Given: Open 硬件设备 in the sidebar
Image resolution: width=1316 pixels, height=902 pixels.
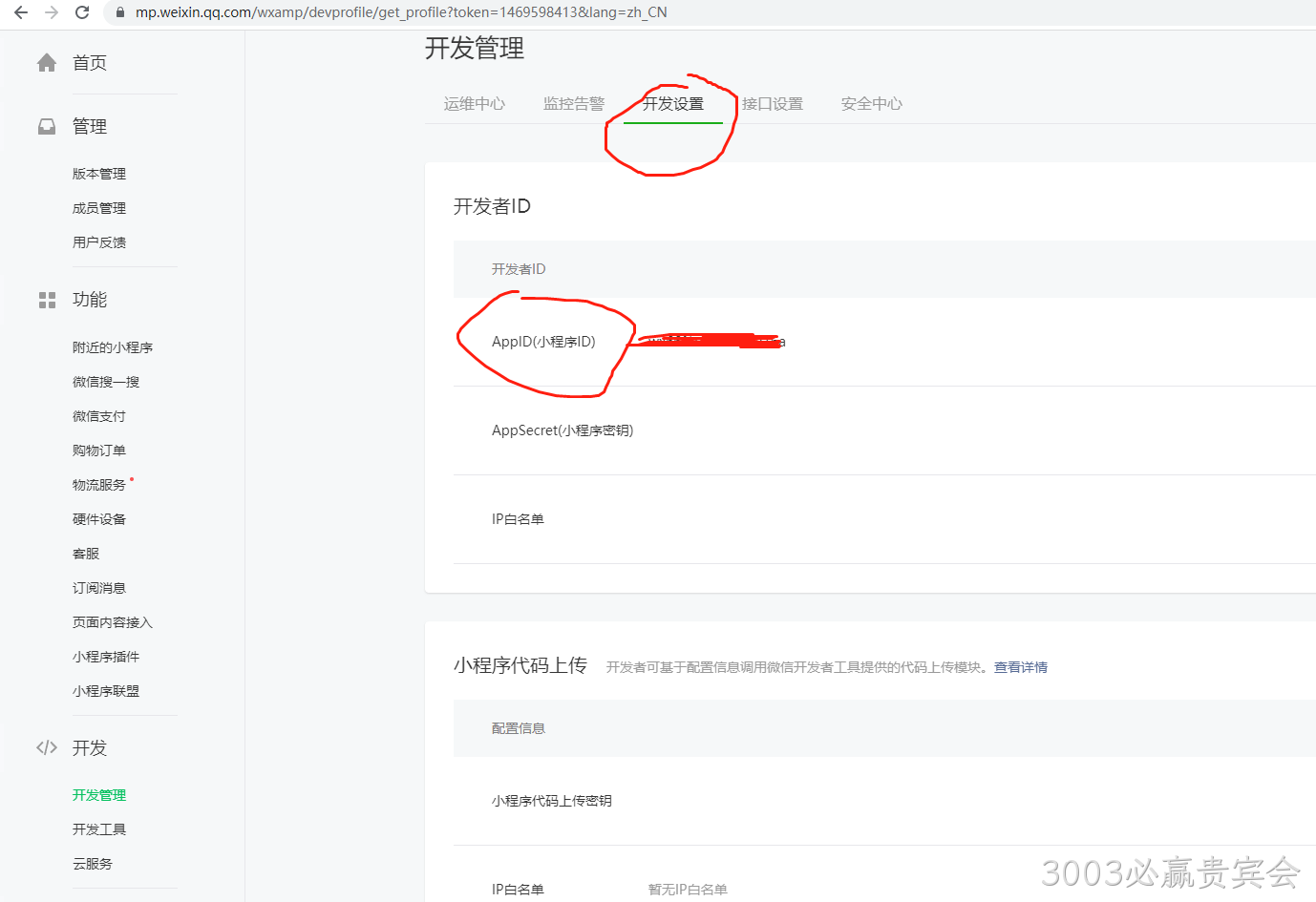Looking at the screenshot, I should click(99, 519).
